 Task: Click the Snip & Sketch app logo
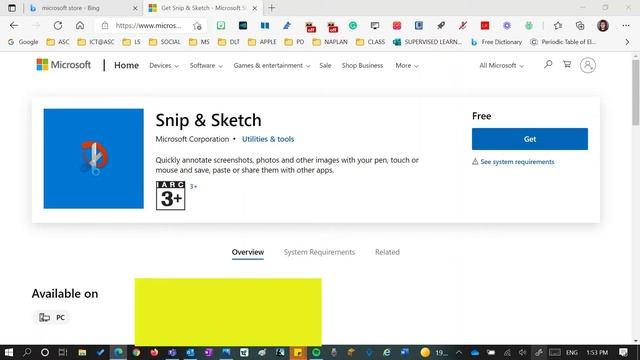(x=93, y=158)
